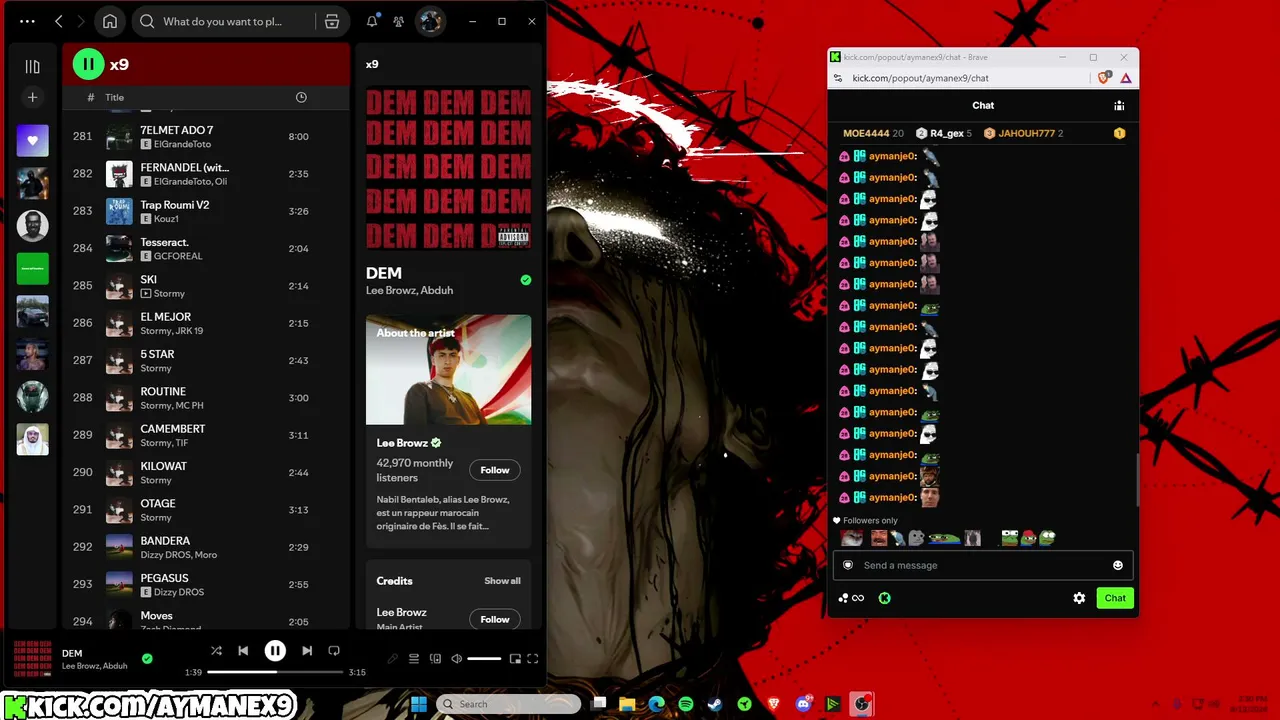Image resolution: width=1280 pixels, height=720 pixels.
Task: Open Connect to a device menu
Action: 435,659
